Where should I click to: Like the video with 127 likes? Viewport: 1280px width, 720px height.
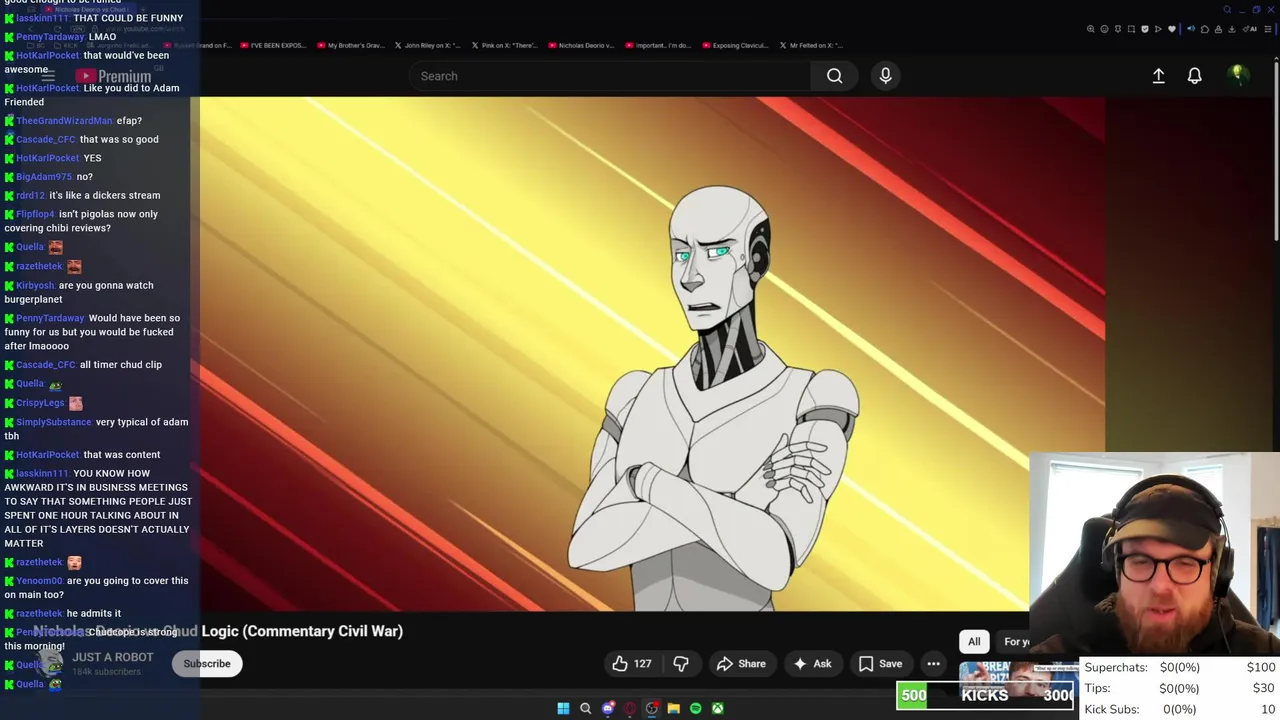pyautogui.click(x=632, y=664)
